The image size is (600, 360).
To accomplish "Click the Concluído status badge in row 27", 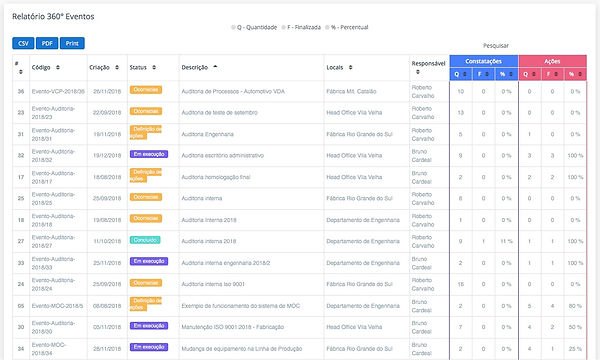I will pyautogui.click(x=145, y=240).
